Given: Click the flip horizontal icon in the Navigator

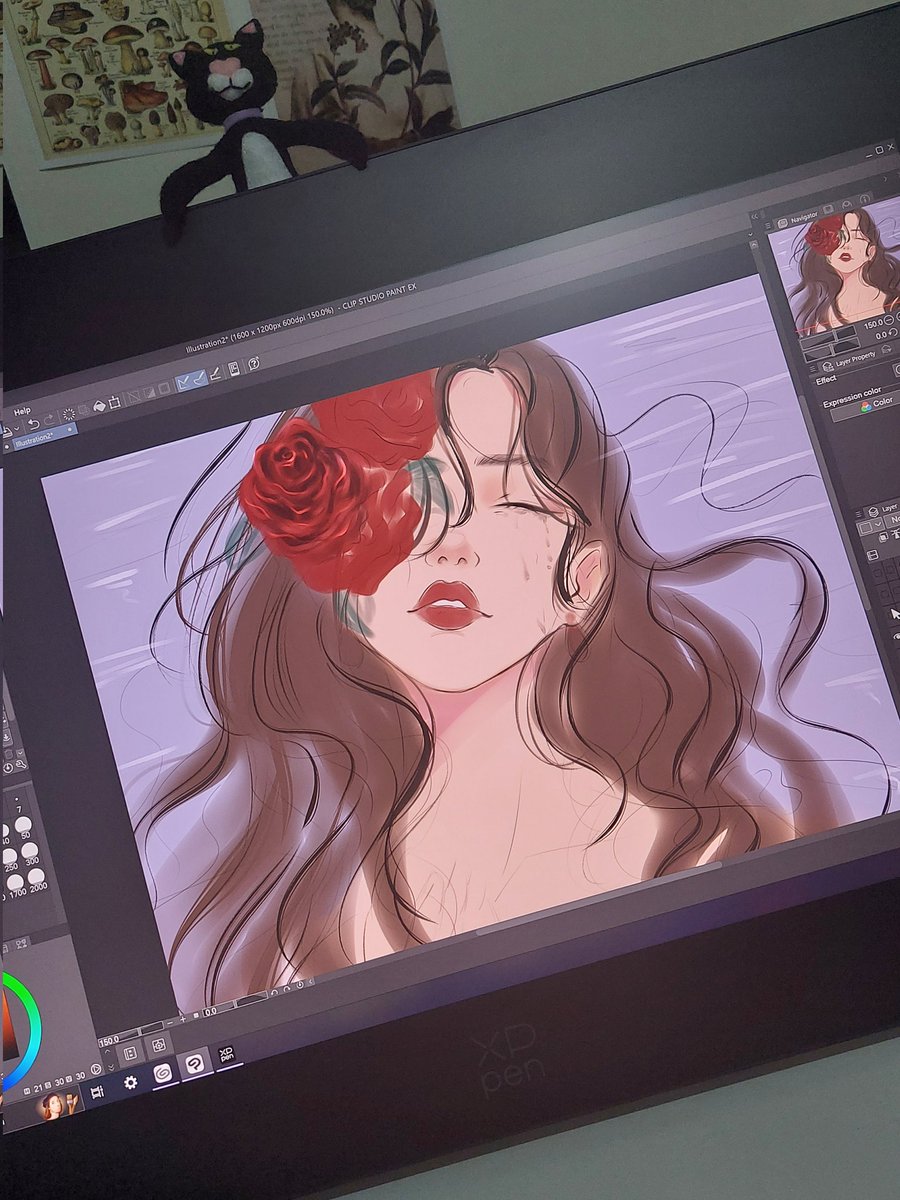Looking at the screenshot, I should click(885, 349).
